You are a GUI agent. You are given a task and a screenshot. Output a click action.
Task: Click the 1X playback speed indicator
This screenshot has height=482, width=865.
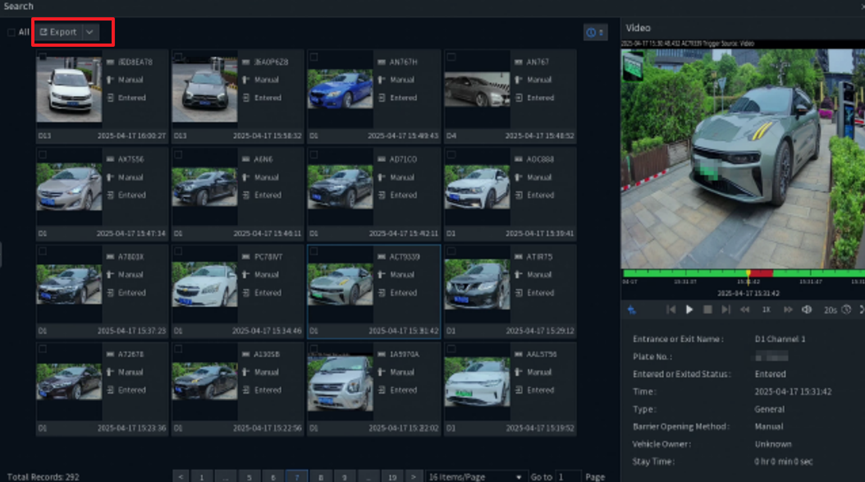(x=766, y=310)
